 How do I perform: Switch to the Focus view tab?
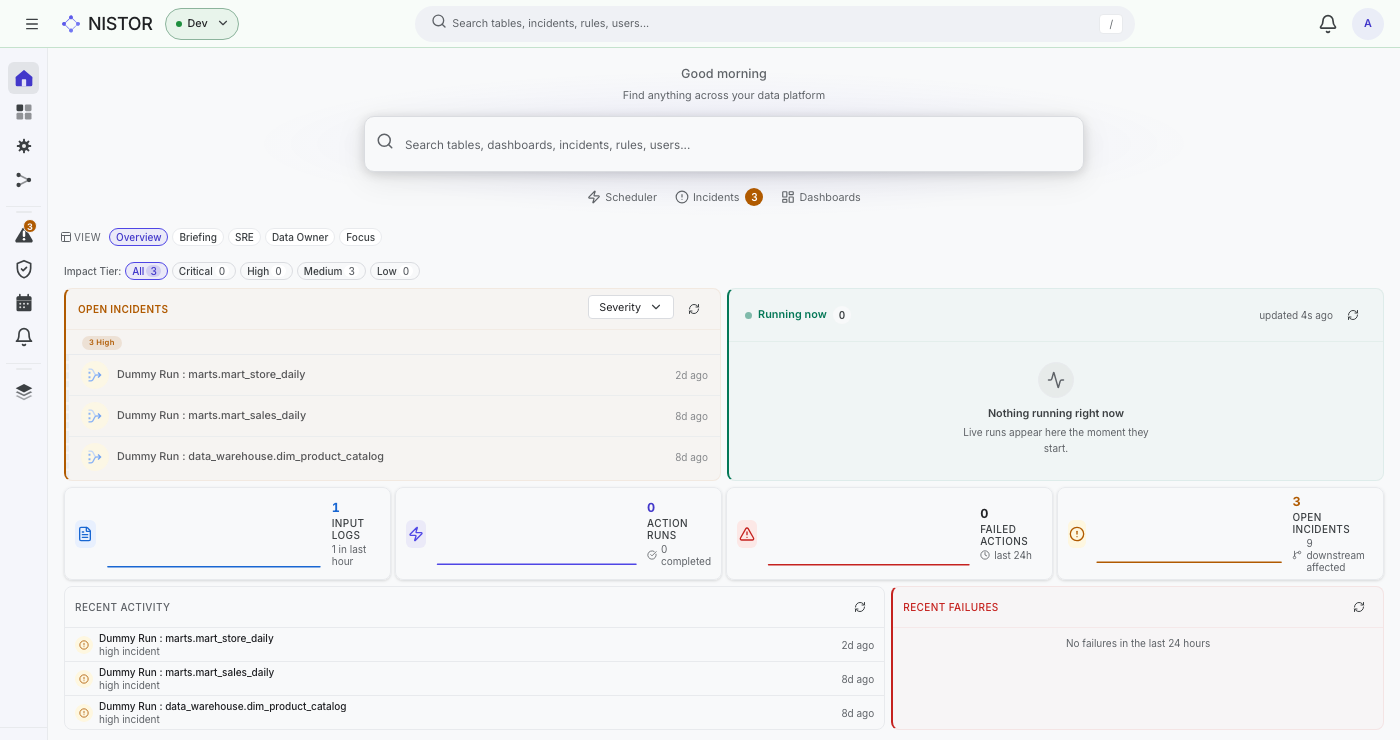(x=360, y=237)
